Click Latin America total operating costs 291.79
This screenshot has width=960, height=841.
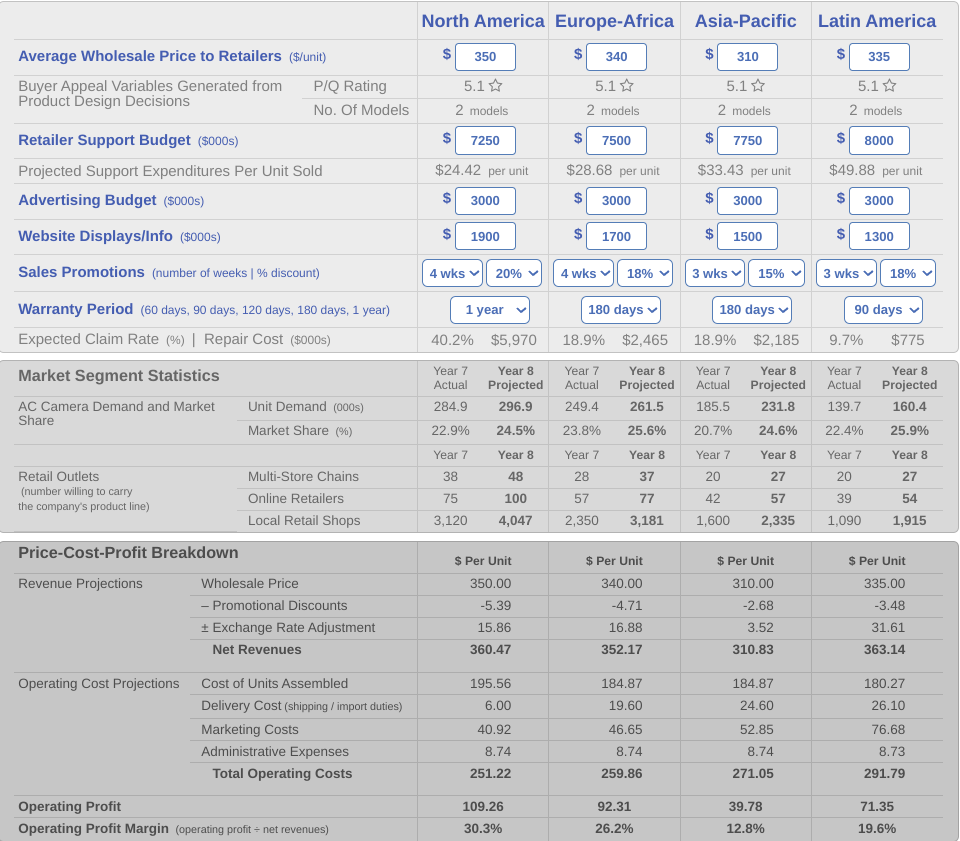point(885,774)
